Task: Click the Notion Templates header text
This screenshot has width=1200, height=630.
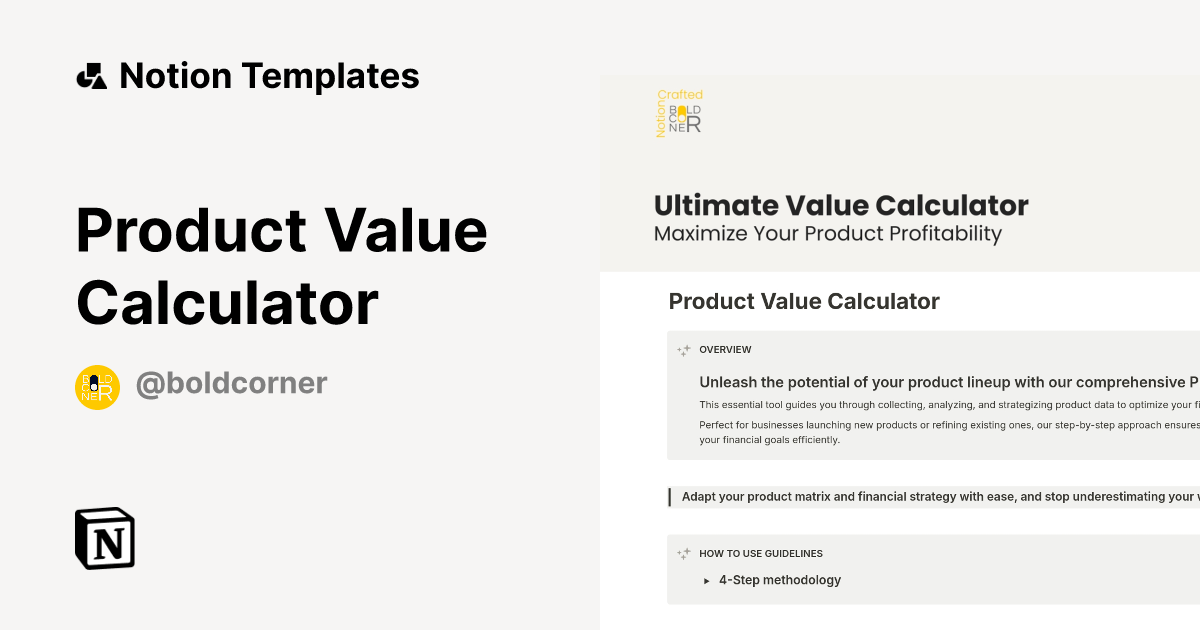Action: pos(269,76)
